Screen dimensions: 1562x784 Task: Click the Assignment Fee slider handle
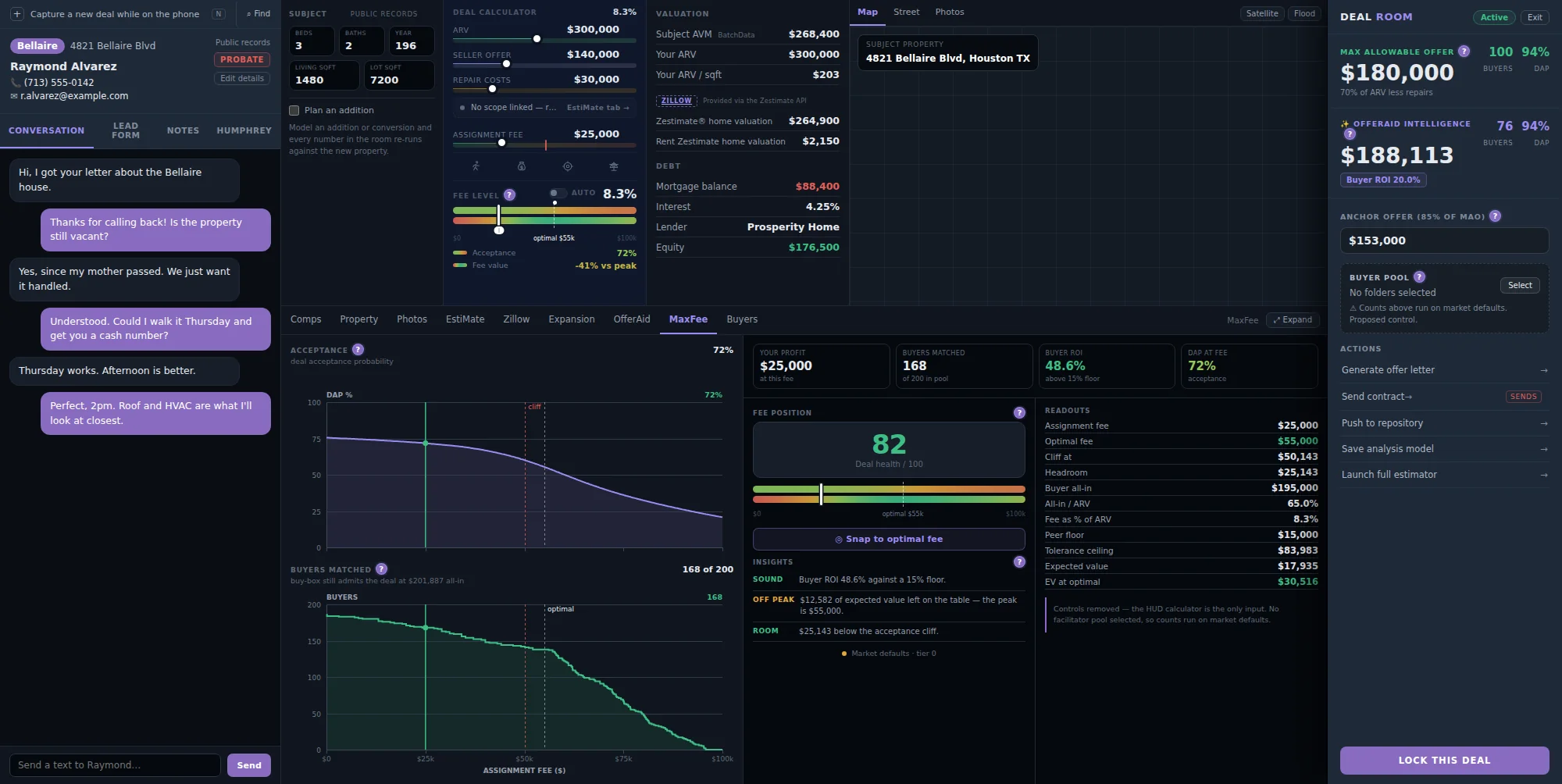(x=501, y=144)
